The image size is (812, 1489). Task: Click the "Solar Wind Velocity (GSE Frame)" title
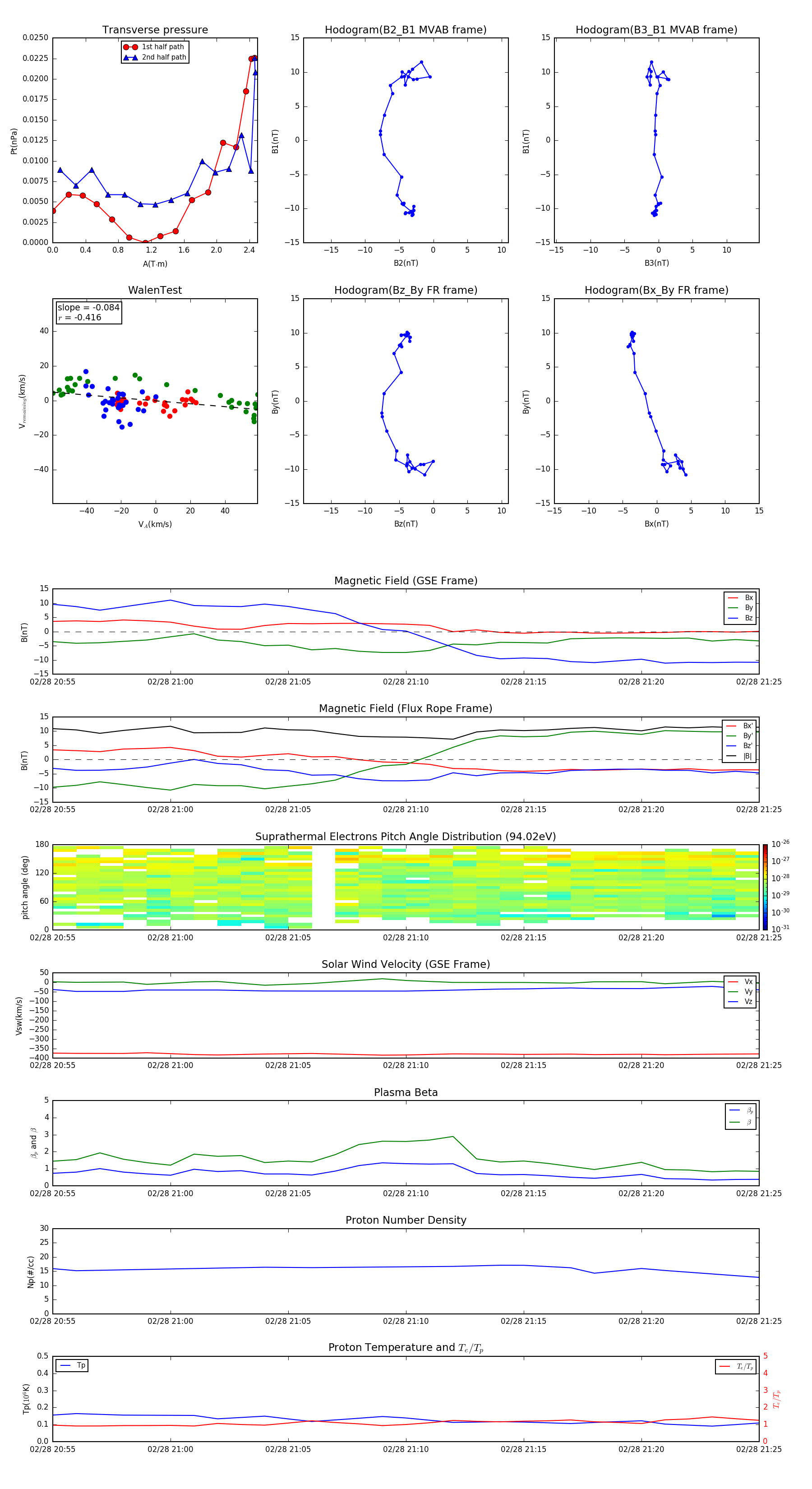click(406, 965)
